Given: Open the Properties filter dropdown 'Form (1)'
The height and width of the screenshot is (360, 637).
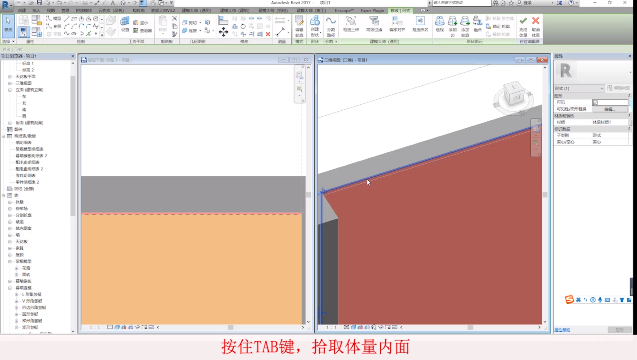Looking at the screenshot, I should click(579, 88).
